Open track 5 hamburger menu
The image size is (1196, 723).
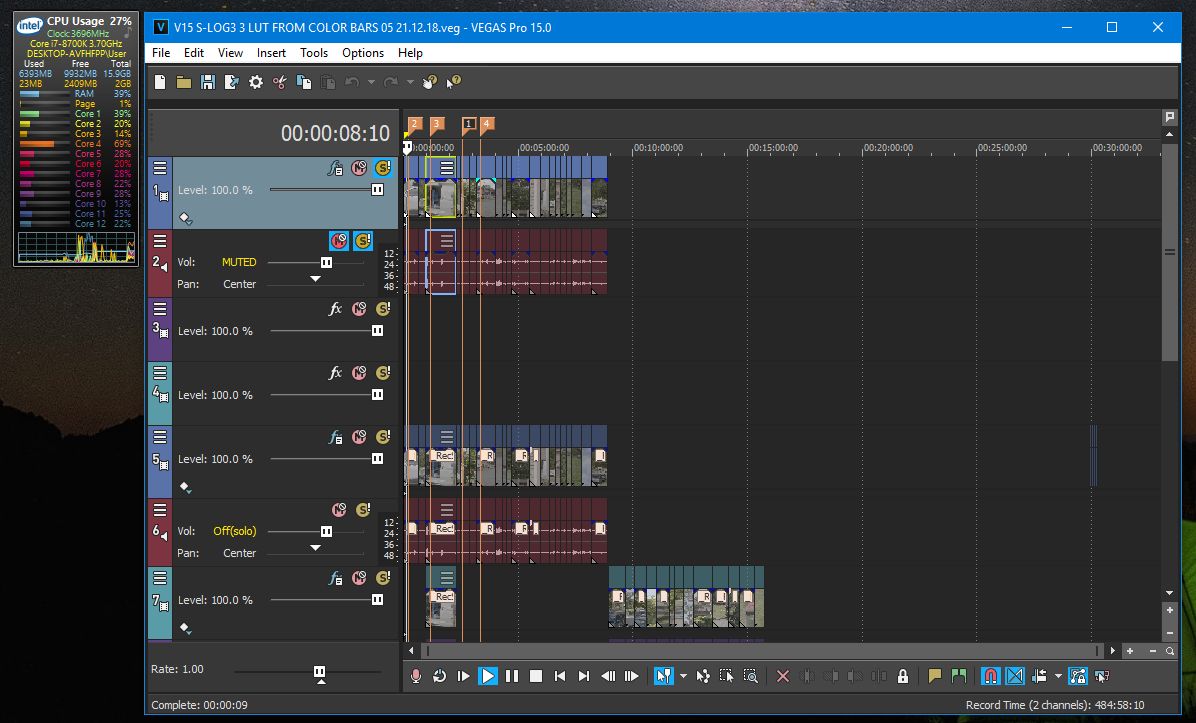tap(159, 436)
